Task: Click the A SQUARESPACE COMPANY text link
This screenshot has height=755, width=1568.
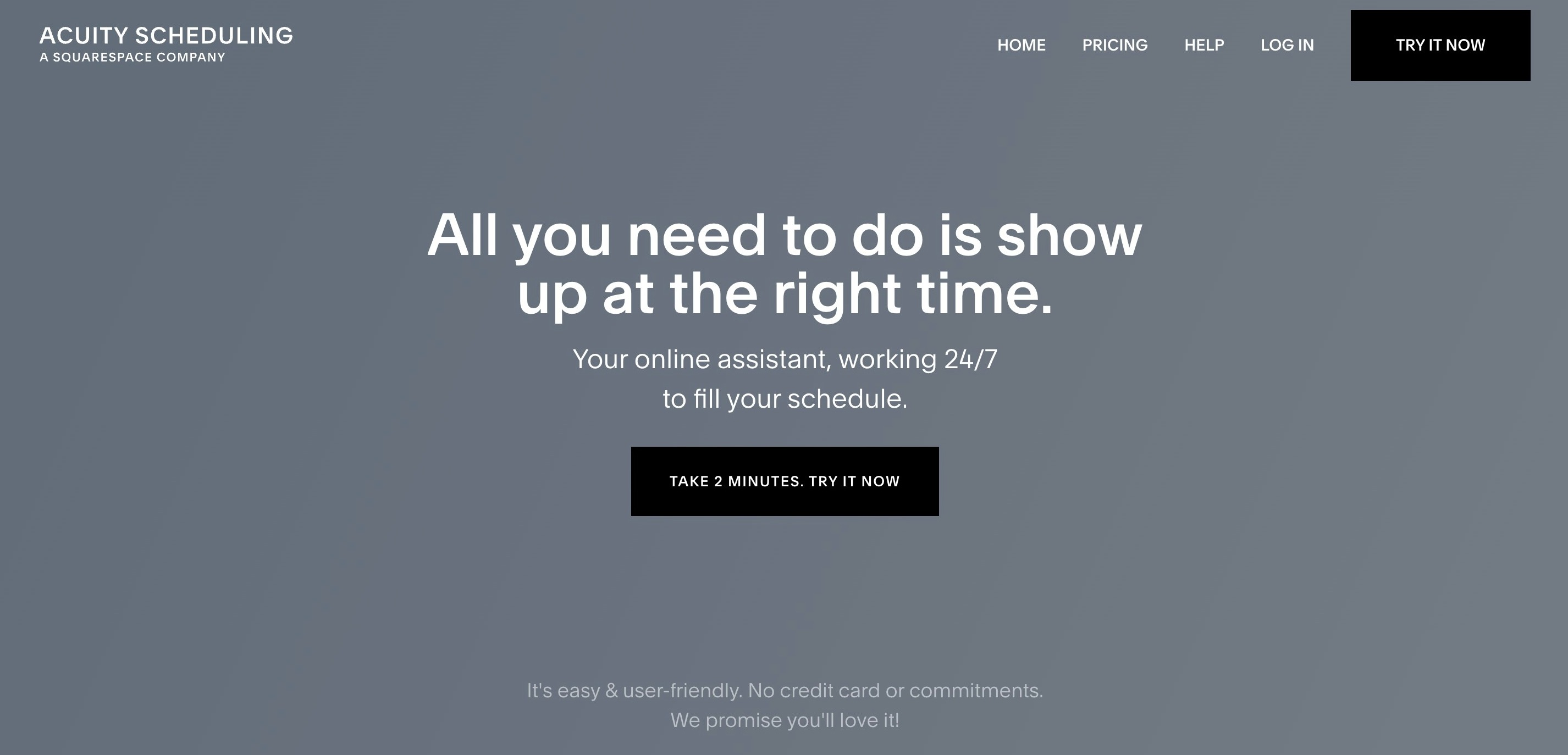Action: 133,57
